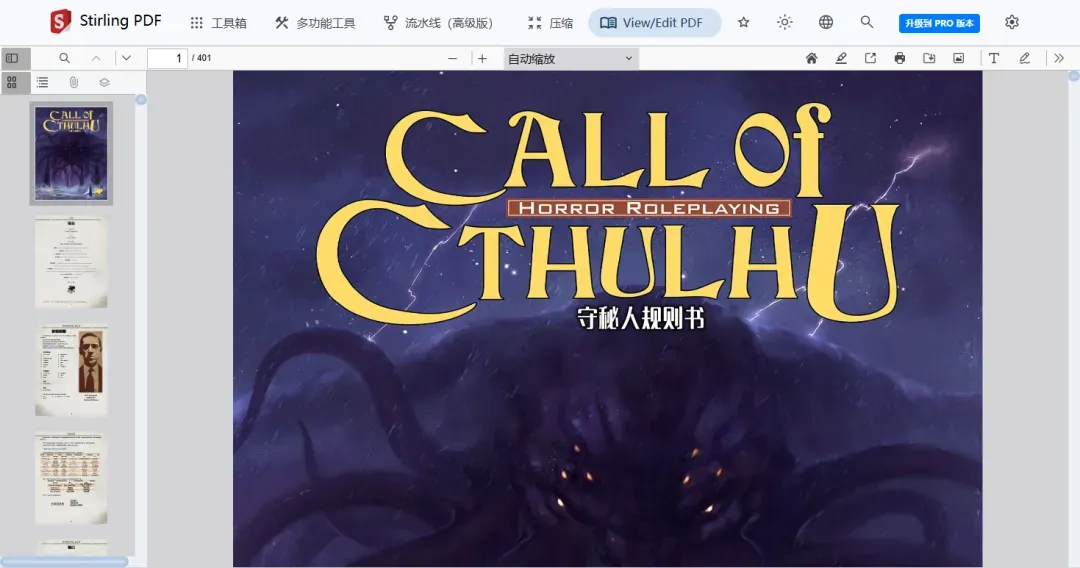Select page 3 thumbnail with portrait

click(x=71, y=370)
